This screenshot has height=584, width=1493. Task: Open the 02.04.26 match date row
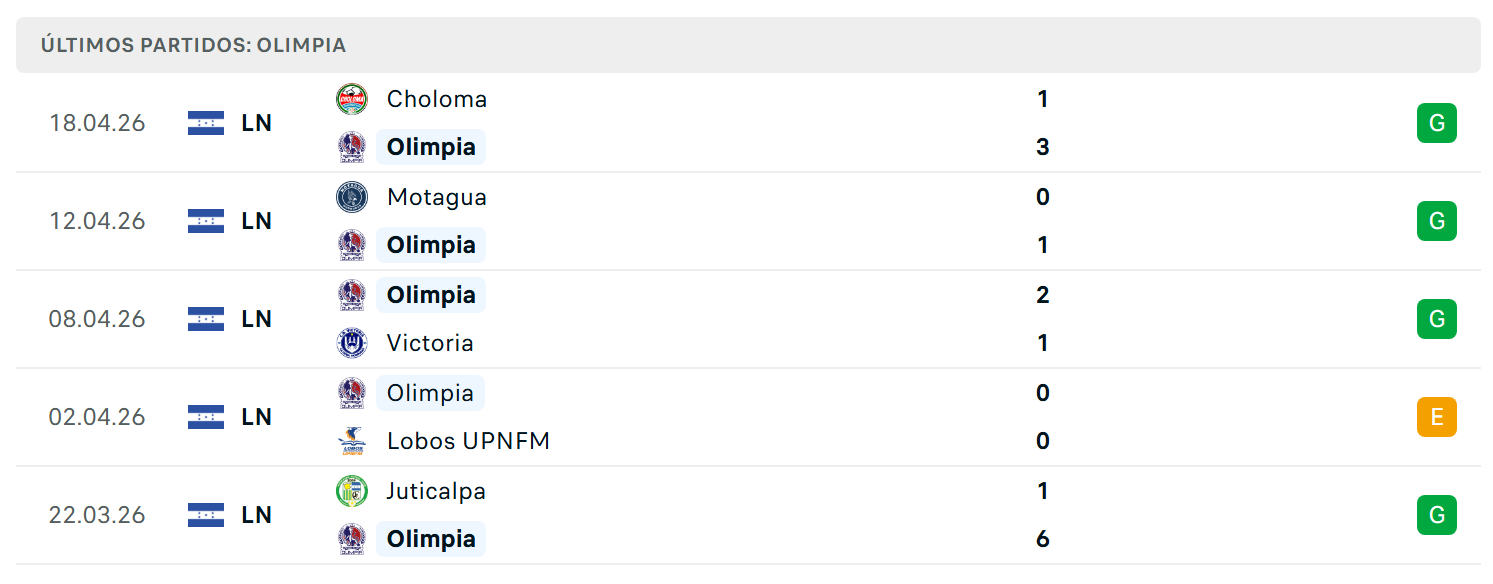[748, 417]
